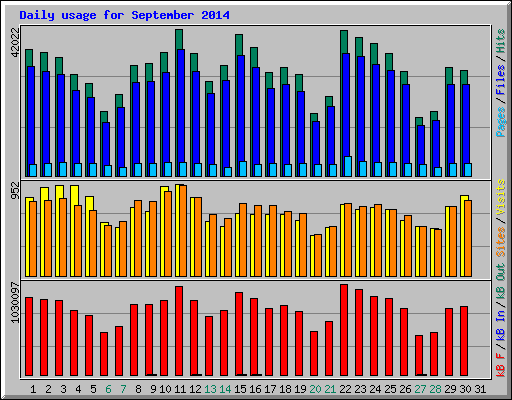Click x-axis day label 4
512x400 pixels.
pos(78,389)
